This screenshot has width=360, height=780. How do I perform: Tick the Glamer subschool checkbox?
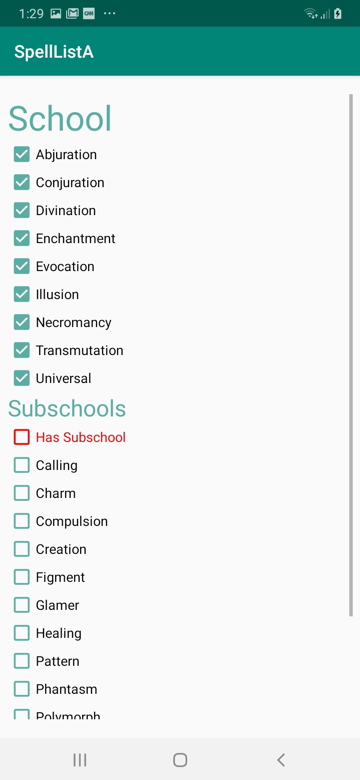pyautogui.click(x=22, y=605)
